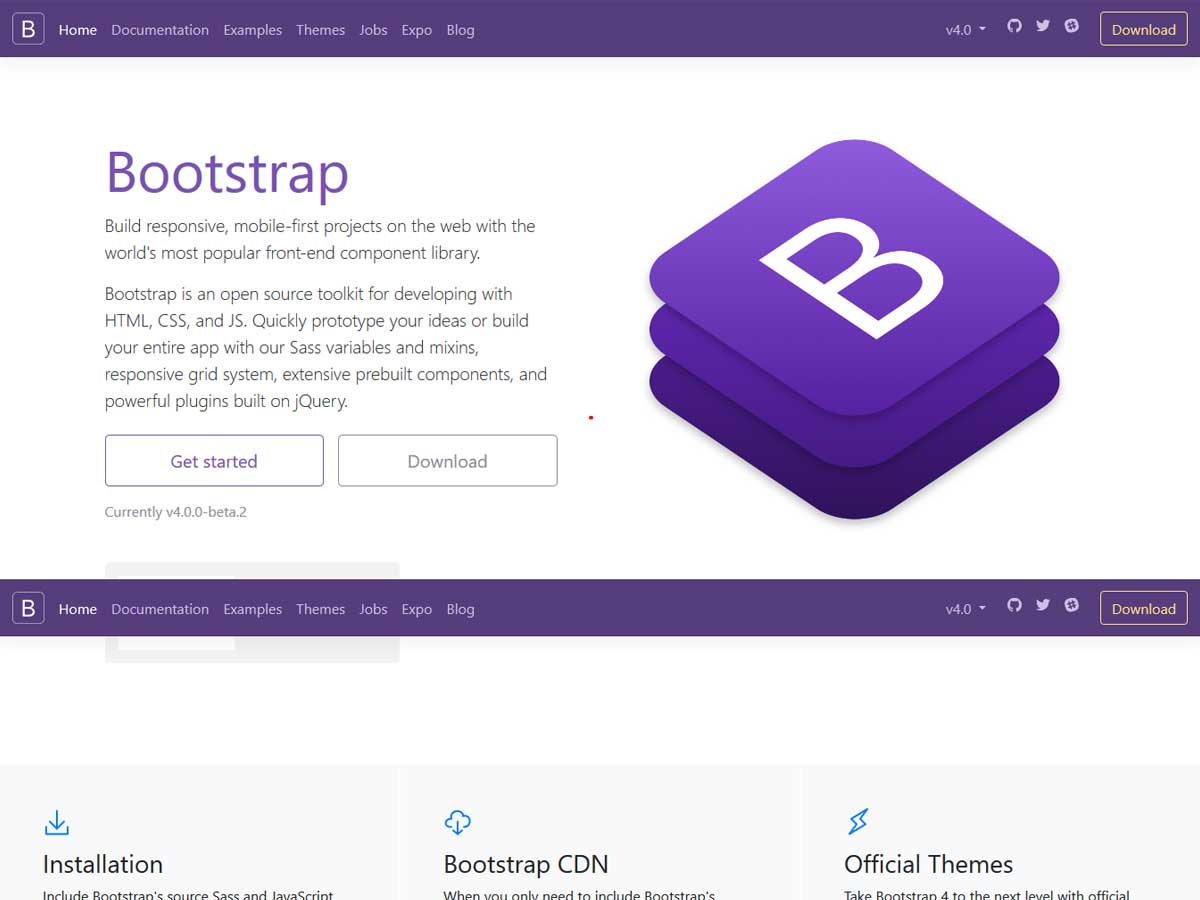Viewport: 1200px width, 900px height.
Task: Open the Examples section from navbar
Action: pos(252,30)
